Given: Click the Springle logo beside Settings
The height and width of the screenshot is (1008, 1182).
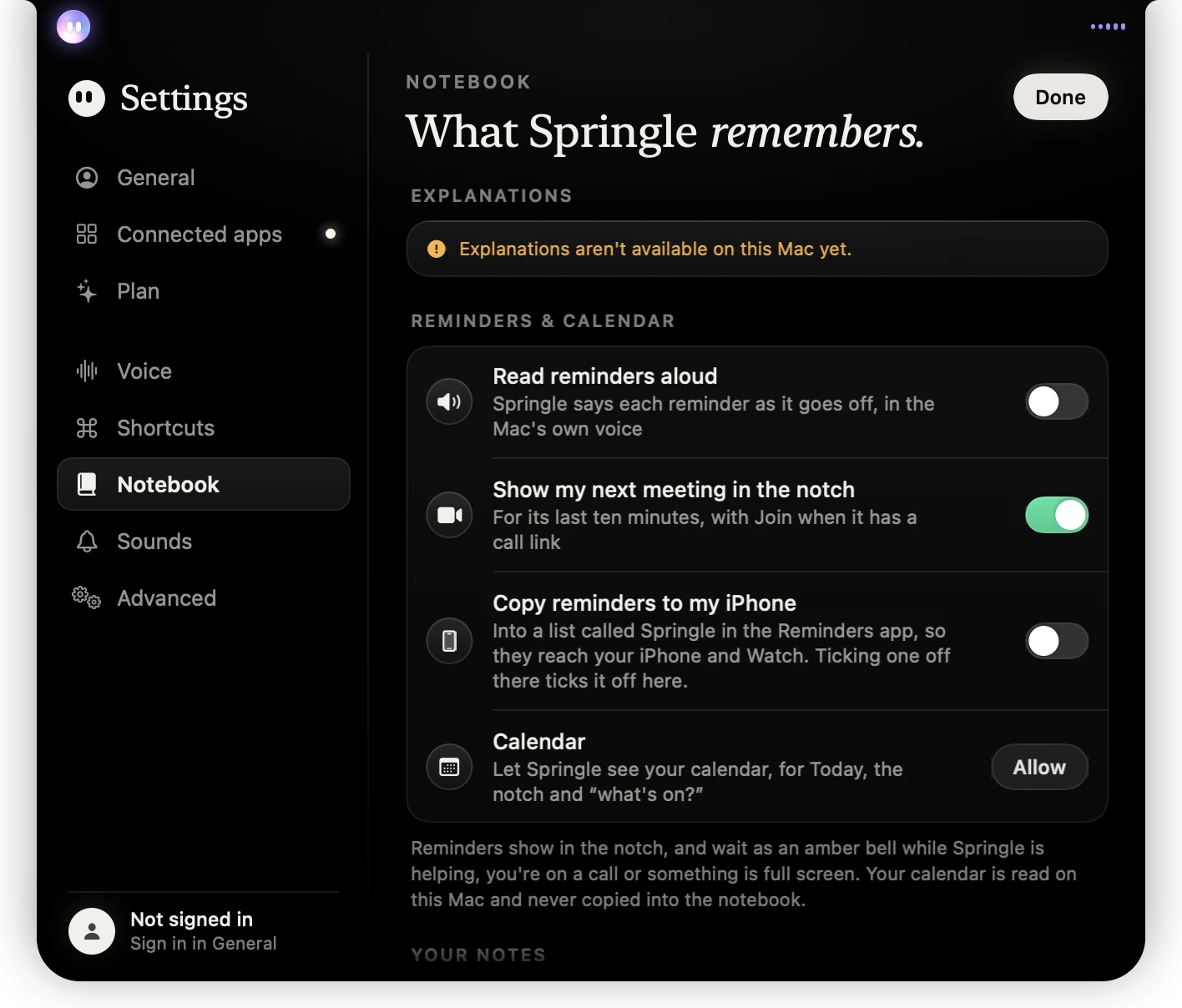Looking at the screenshot, I should coord(87,98).
